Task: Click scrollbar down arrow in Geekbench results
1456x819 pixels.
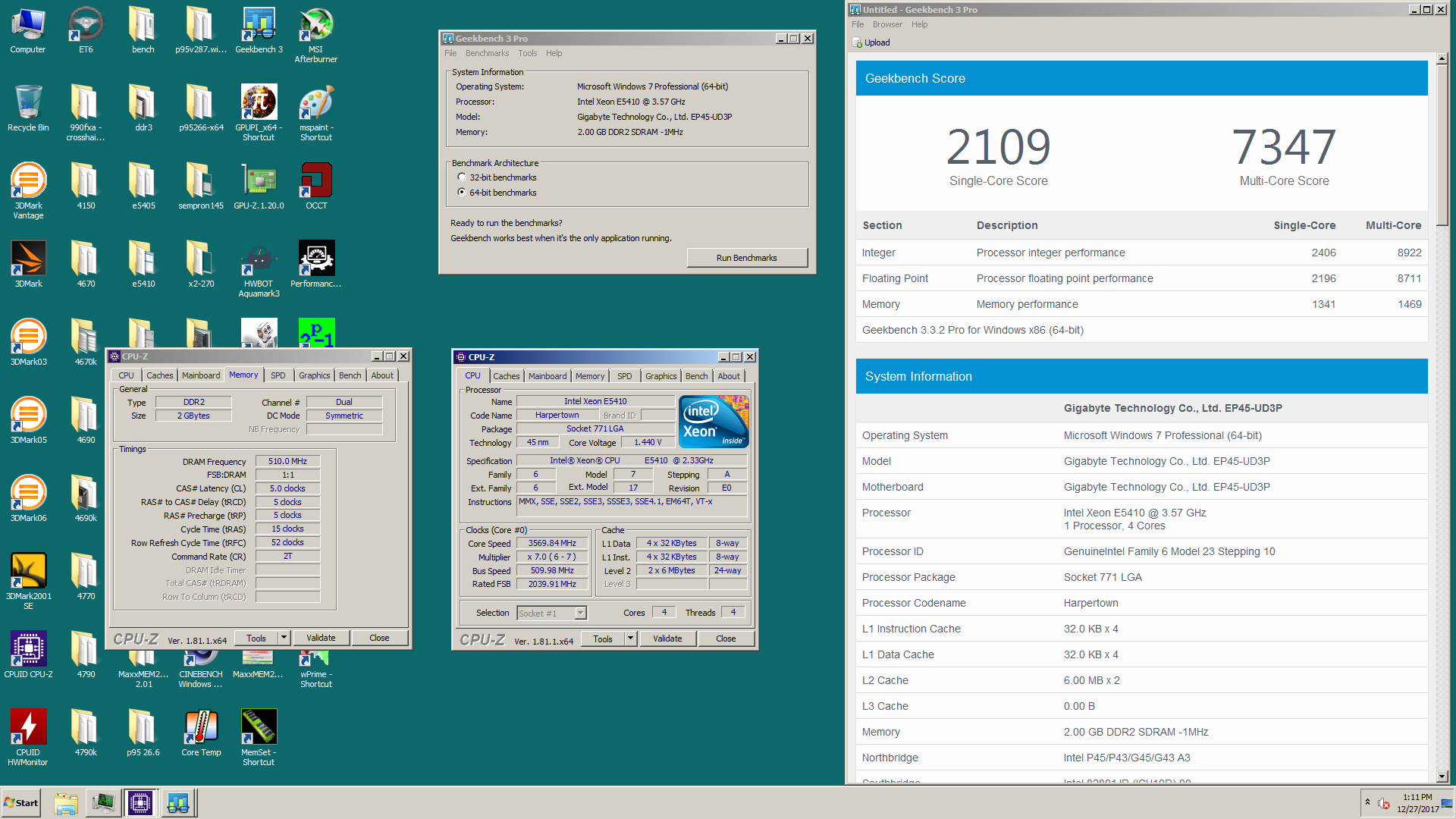Action: [1442, 777]
